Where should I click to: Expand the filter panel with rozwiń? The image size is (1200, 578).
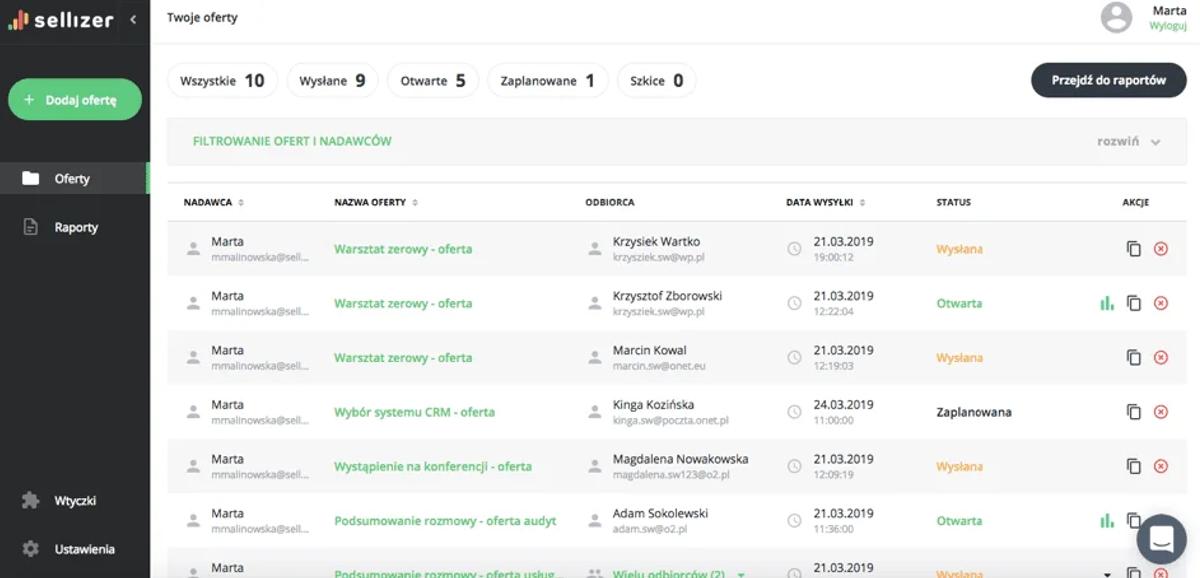point(1128,141)
